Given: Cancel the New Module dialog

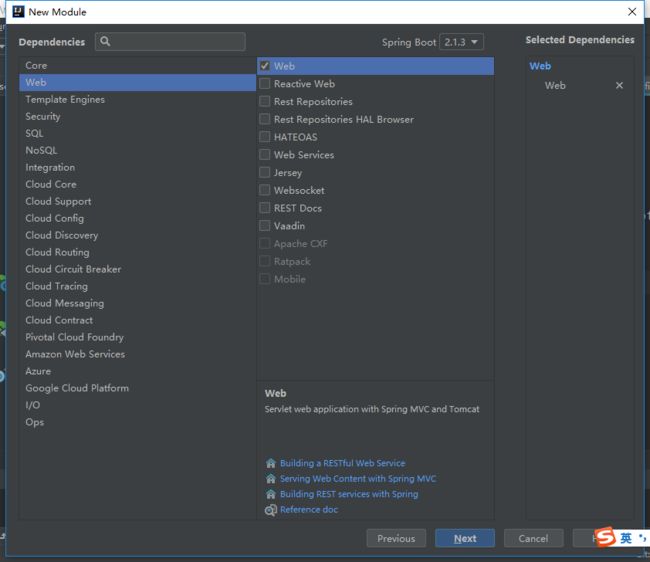Looking at the screenshot, I should click(534, 538).
